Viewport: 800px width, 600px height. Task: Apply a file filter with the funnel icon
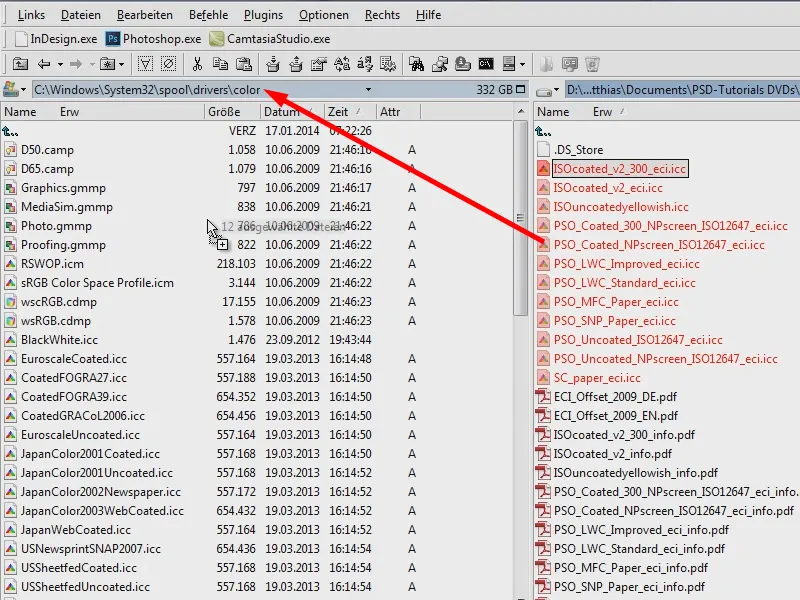click(145, 63)
